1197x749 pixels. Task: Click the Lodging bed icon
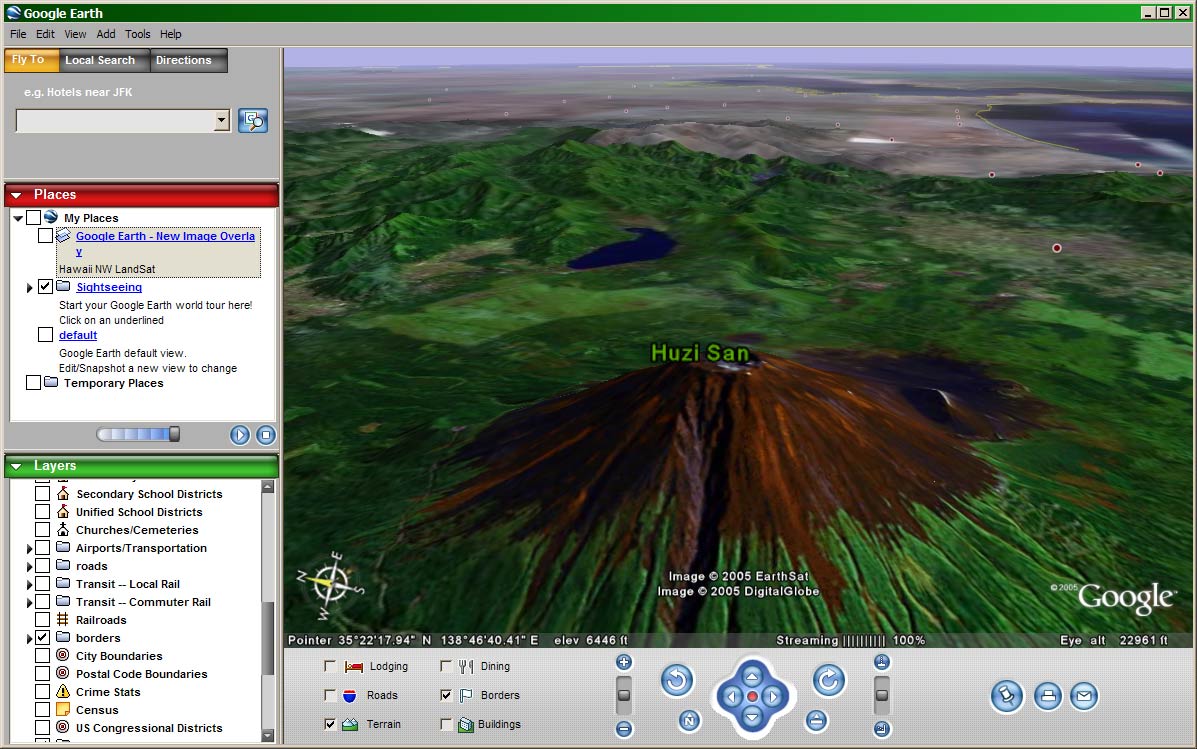[x=353, y=667]
